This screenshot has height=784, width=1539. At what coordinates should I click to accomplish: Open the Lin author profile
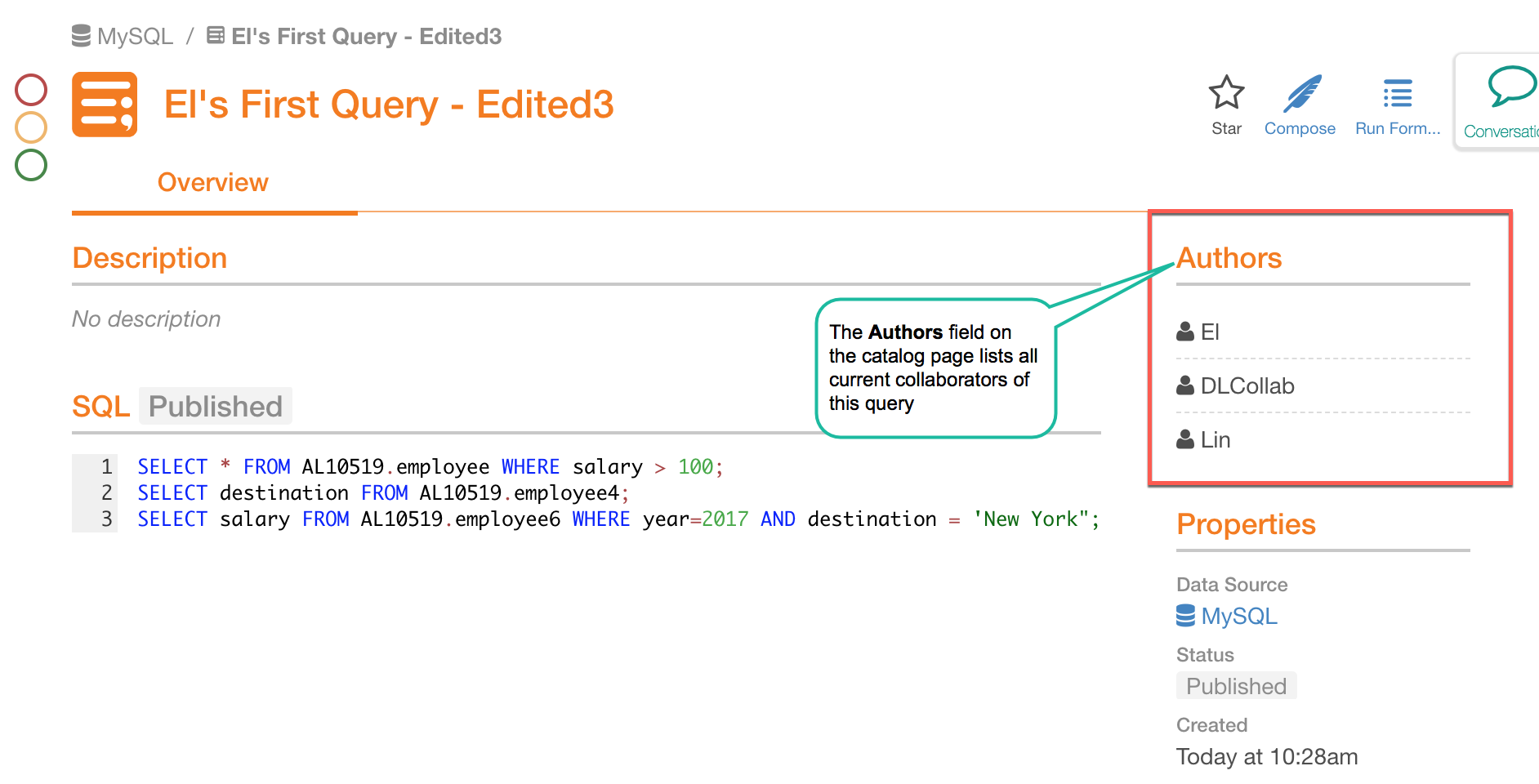click(x=1216, y=439)
